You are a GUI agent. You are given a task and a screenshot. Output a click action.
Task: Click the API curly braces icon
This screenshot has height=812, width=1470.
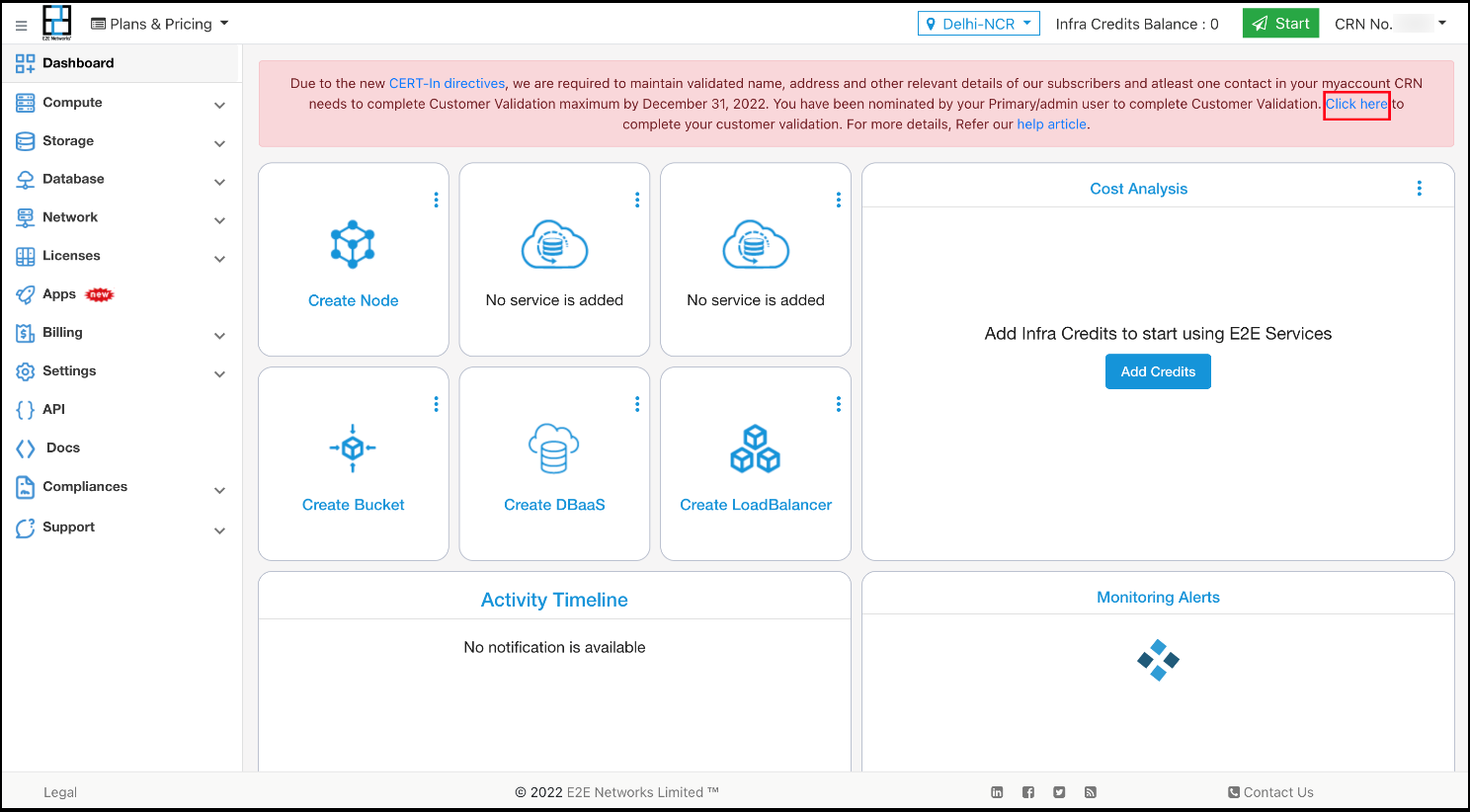(x=26, y=410)
